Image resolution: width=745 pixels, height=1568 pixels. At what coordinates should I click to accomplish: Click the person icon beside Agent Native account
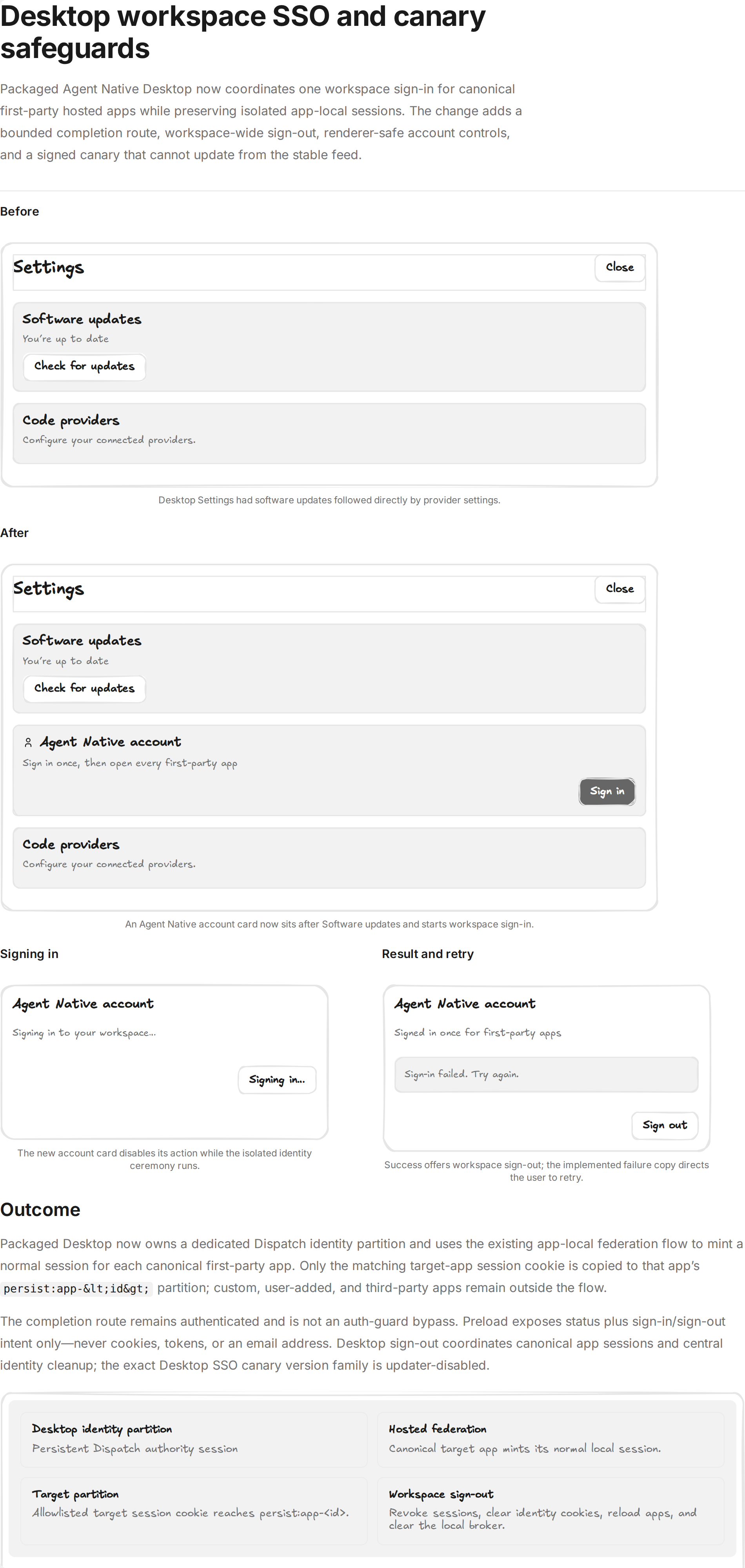[28, 742]
